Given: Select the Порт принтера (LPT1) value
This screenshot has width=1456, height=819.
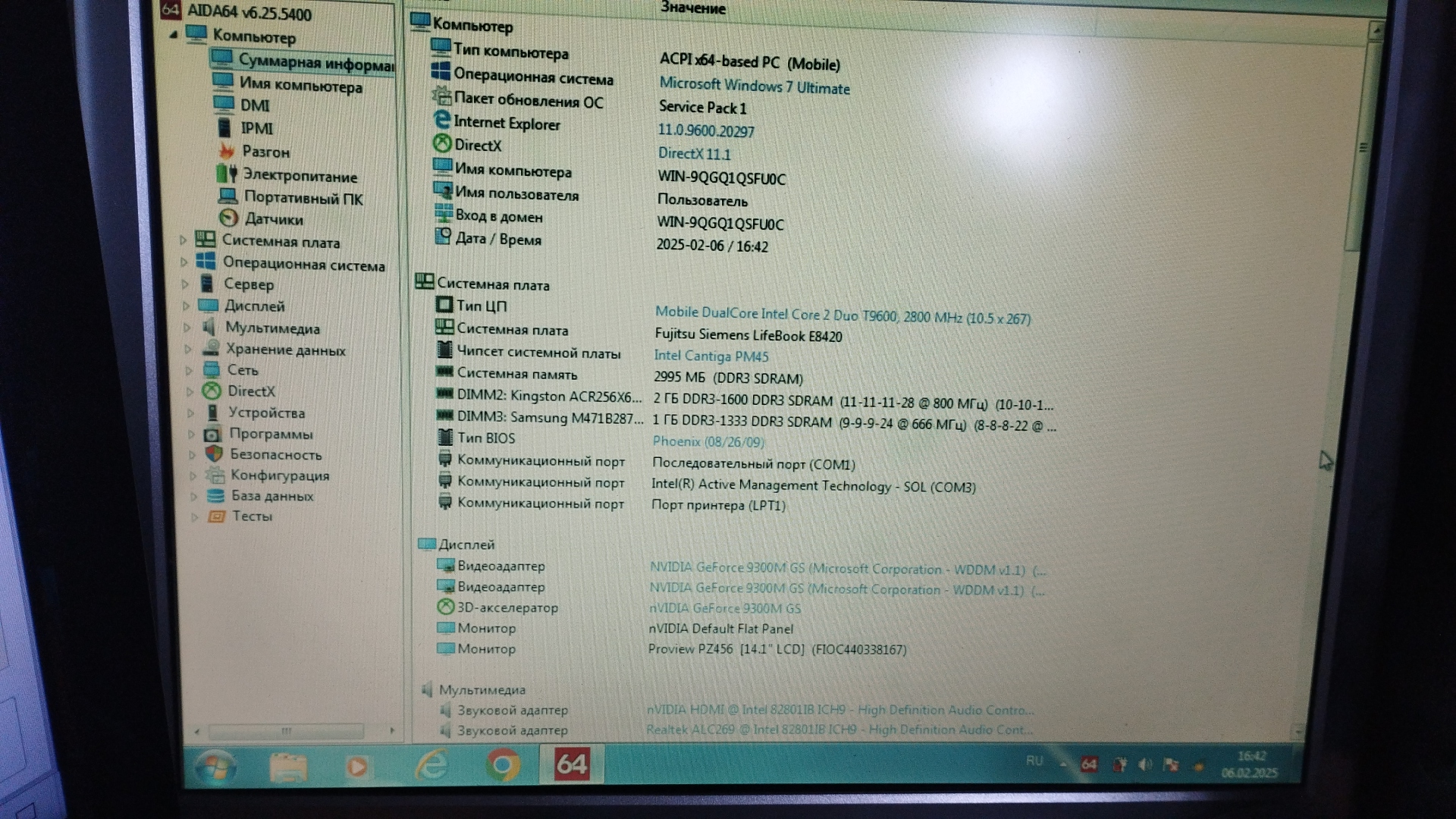Looking at the screenshot, I should [718, 505].
